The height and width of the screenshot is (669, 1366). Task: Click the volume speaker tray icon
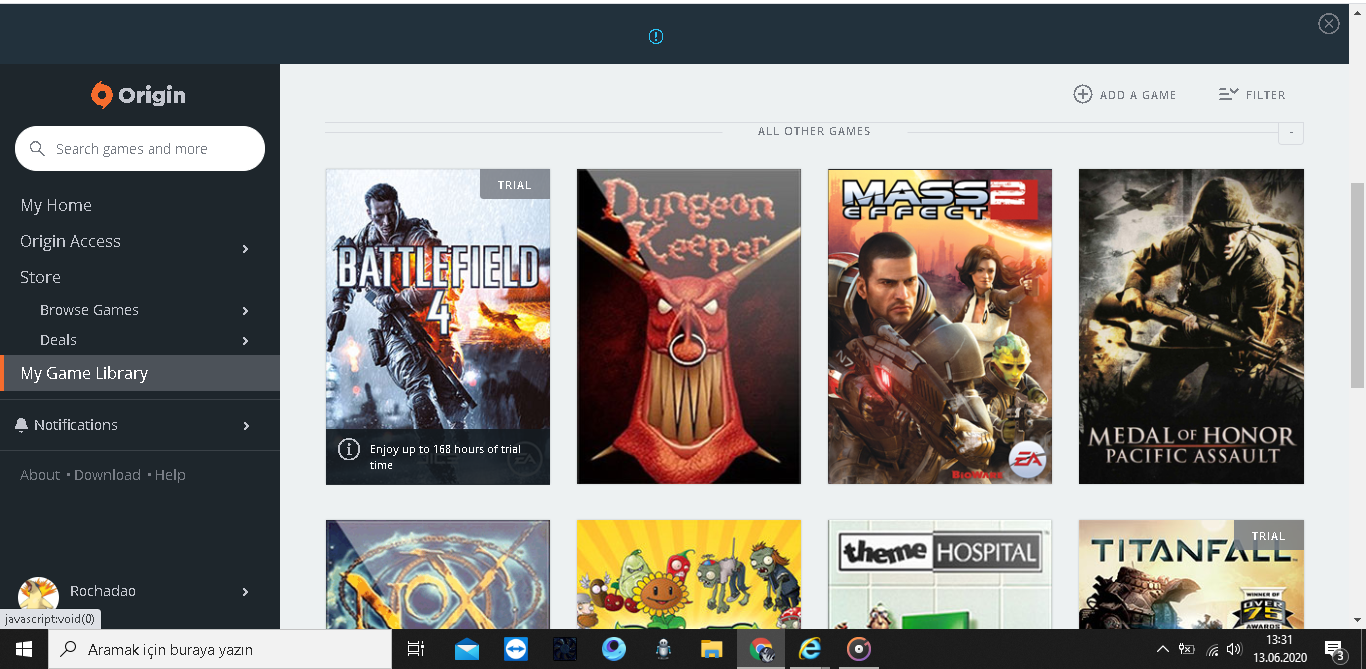(1235, 649)
